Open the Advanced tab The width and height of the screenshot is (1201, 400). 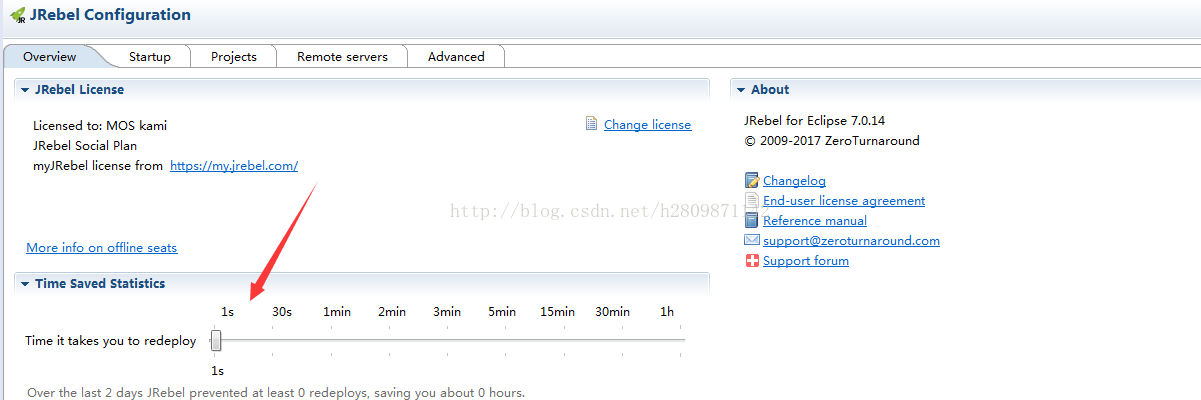click(x=456, y=57)
